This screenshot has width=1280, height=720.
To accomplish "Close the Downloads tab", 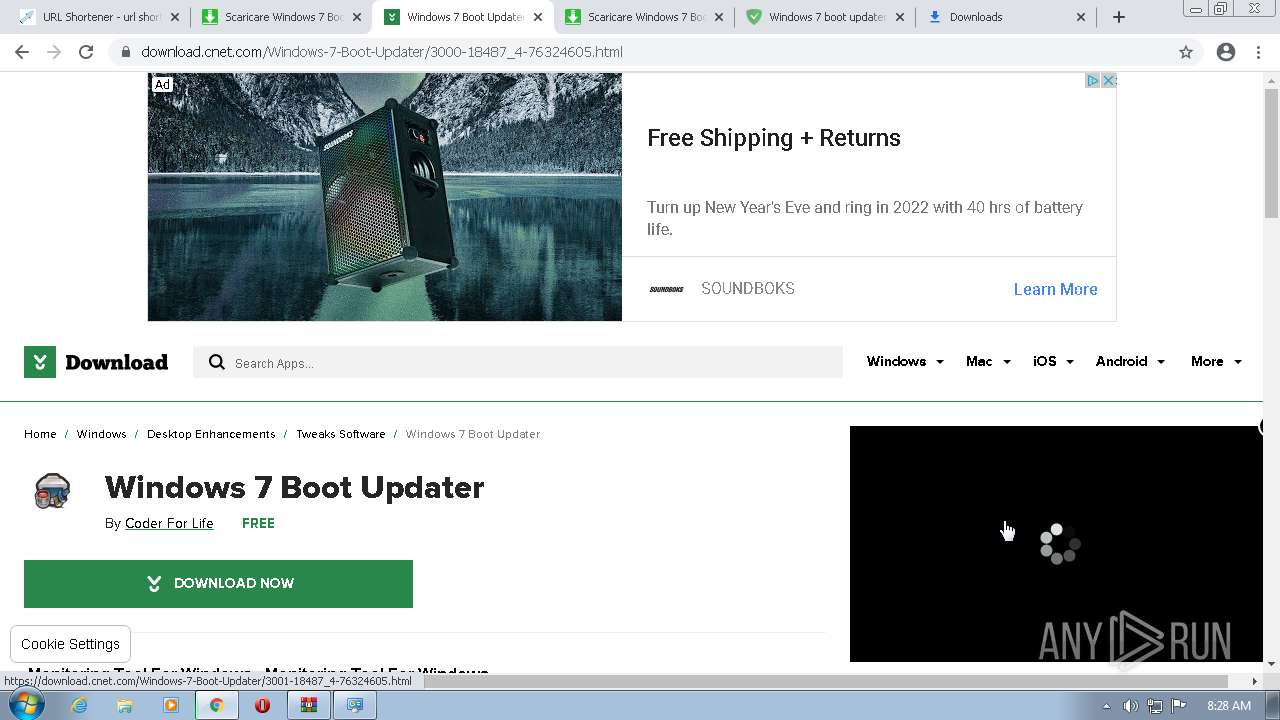I will point(1081,17).
